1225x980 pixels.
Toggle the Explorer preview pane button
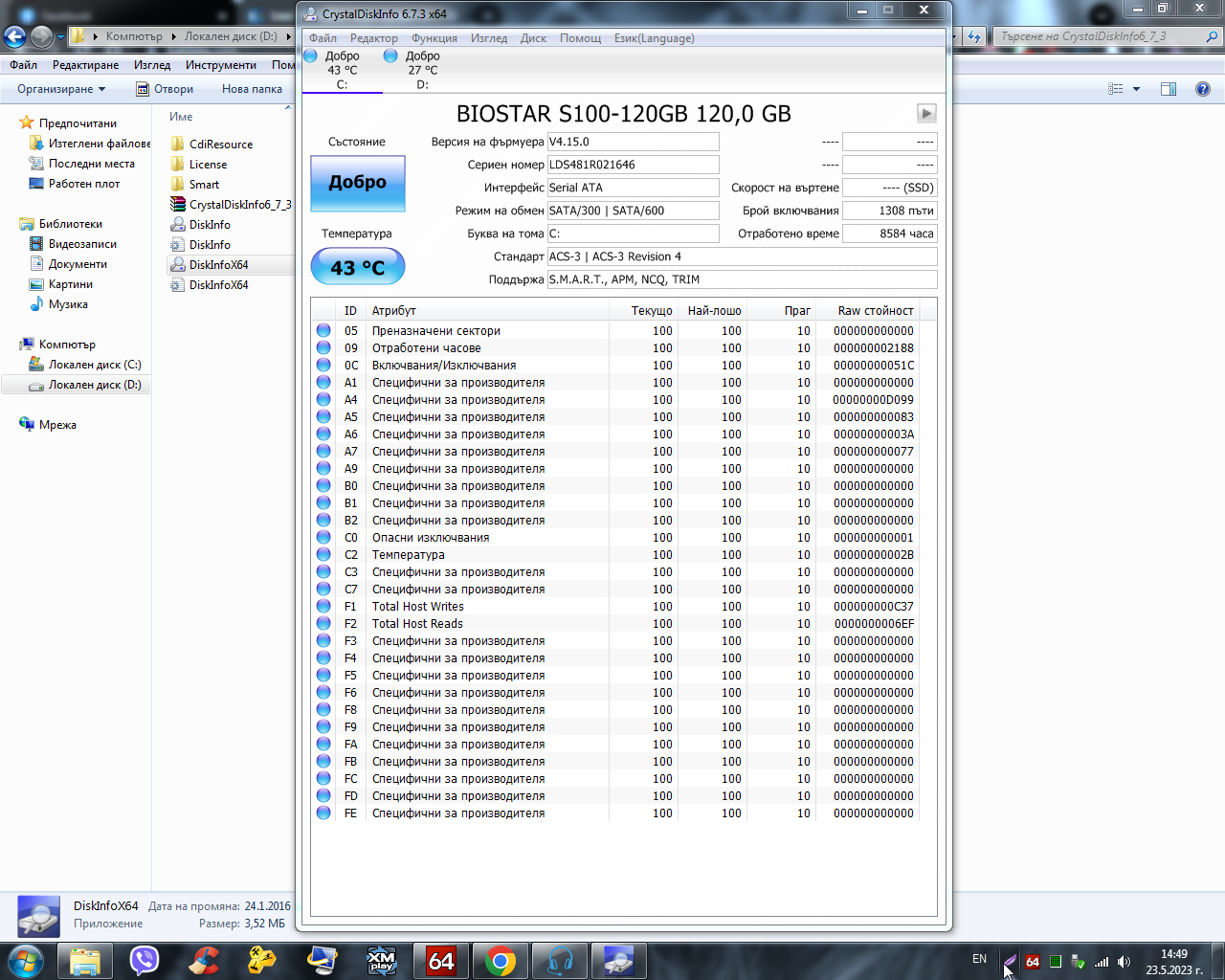point(1168,89)
